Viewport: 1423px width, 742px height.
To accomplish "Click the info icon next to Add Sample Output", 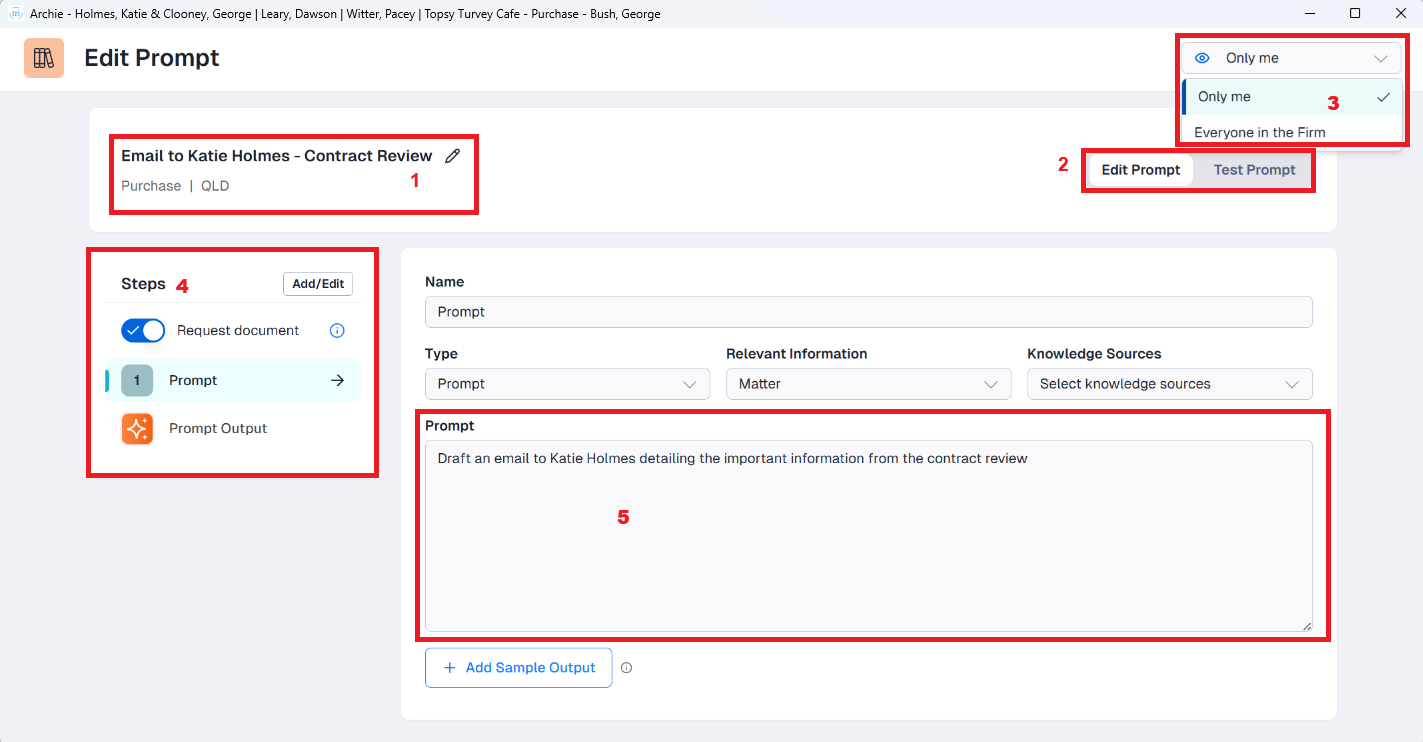I will [626, 668].
